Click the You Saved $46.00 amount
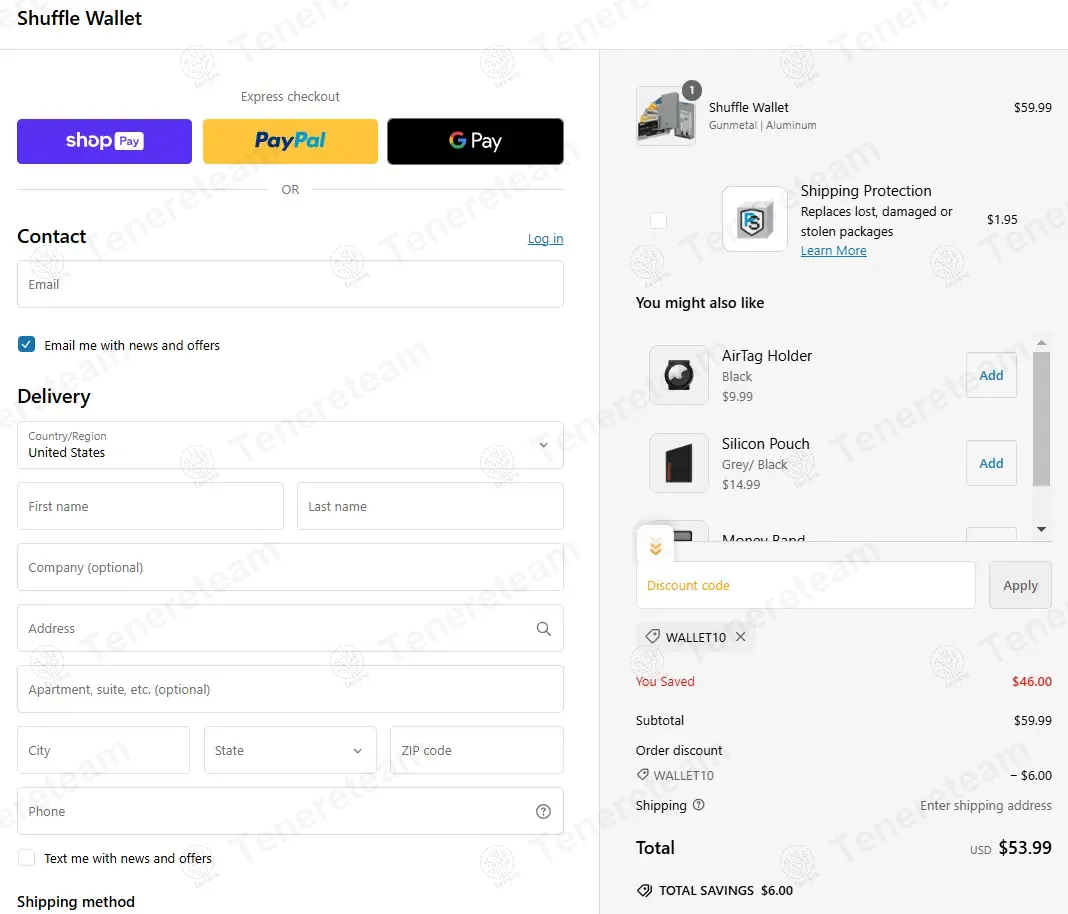The height and width of the screenshot is (914, 1068). tap(1032, 681)
